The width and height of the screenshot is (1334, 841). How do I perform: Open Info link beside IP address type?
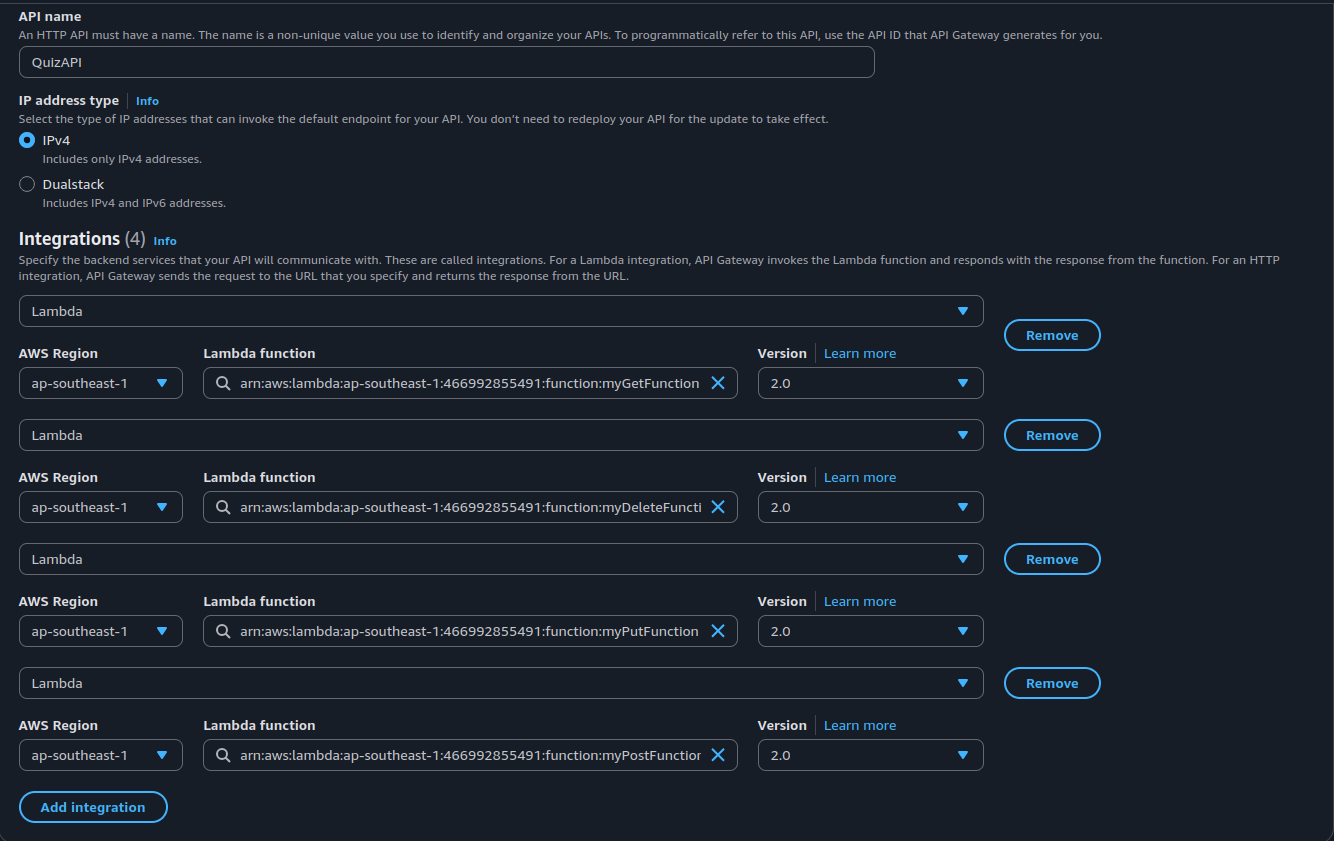pos(147,101)
